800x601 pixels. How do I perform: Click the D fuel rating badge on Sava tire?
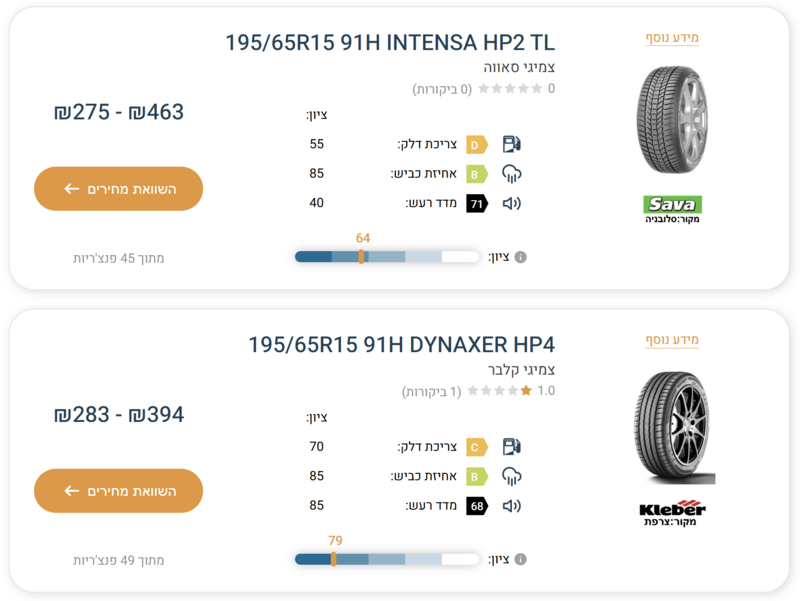(477, 145)
